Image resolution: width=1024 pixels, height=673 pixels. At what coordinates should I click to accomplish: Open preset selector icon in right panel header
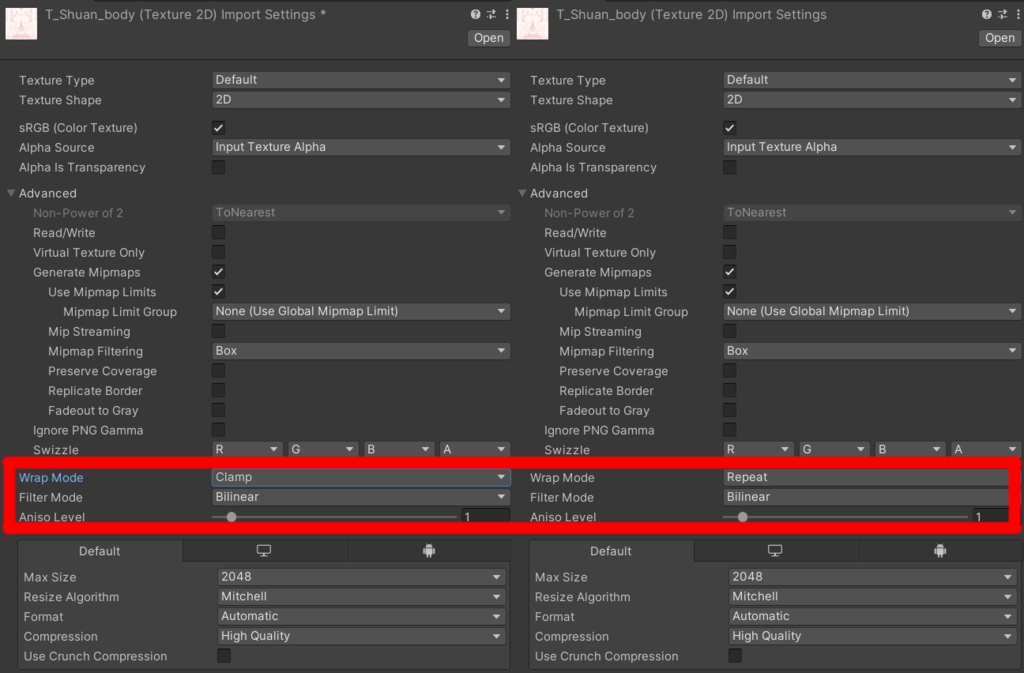(x=1002, y=14)
